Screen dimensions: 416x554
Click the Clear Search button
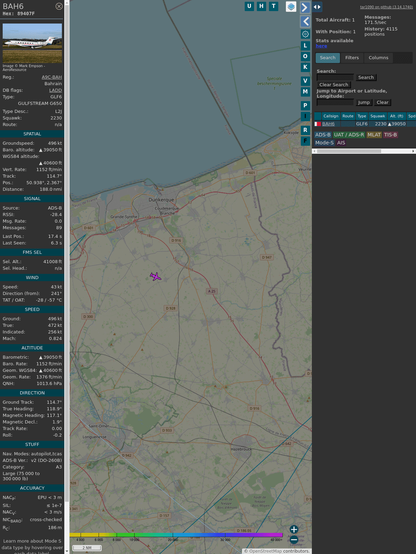click(x=334, y=85)
